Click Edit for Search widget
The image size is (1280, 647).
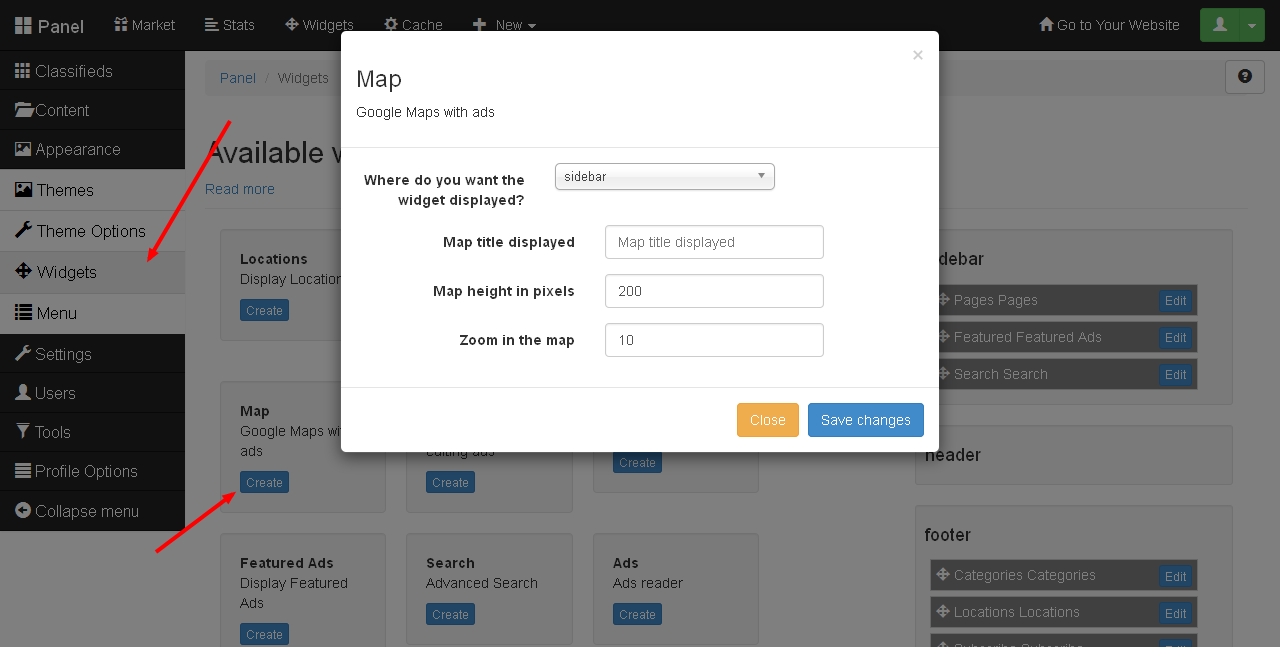tap(1176, 374)
